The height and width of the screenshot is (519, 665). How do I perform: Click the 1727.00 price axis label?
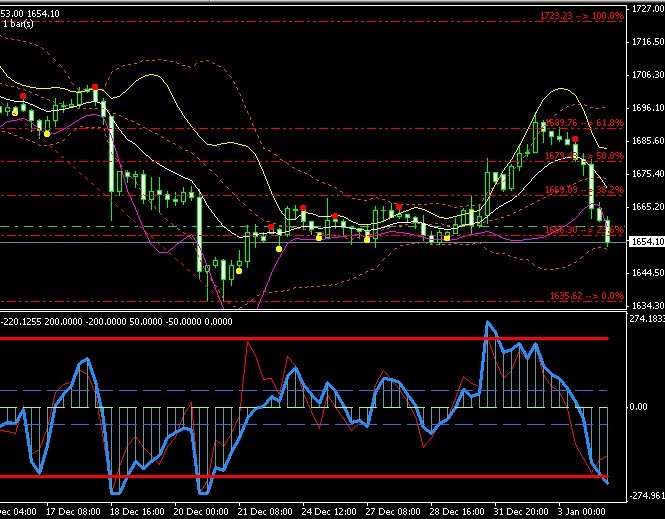(x=645, y=9)
